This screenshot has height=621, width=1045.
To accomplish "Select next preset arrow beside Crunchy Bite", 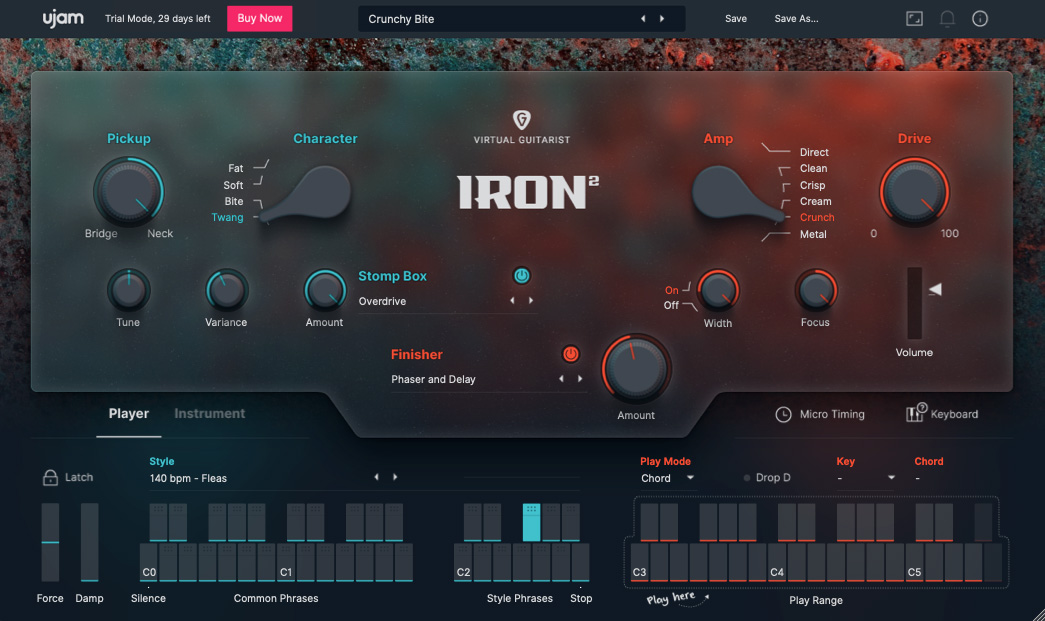I will (x=662, y=19).
